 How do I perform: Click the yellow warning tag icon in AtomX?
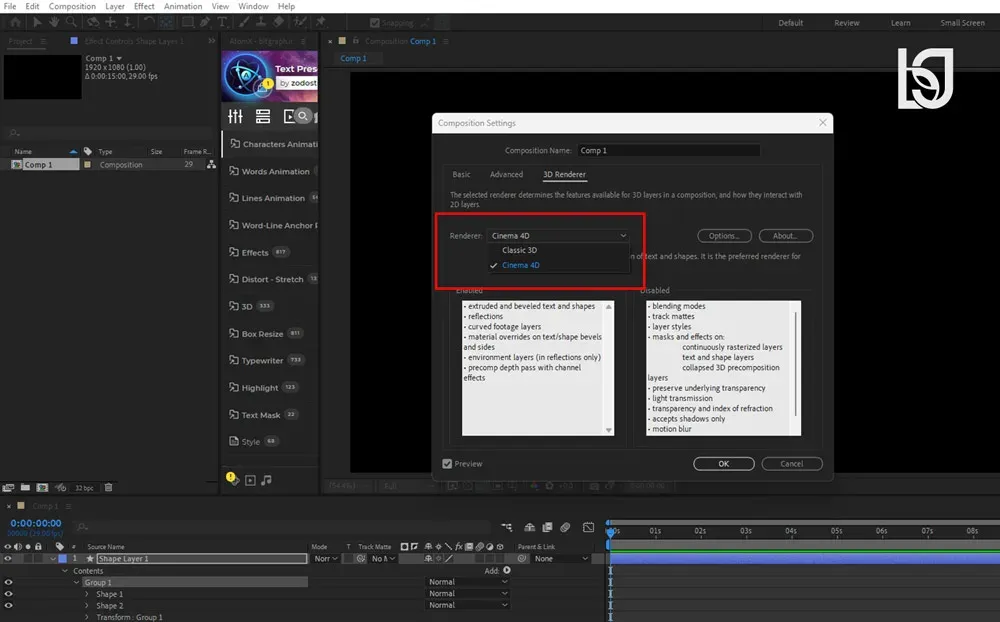(x=232, y=478)
